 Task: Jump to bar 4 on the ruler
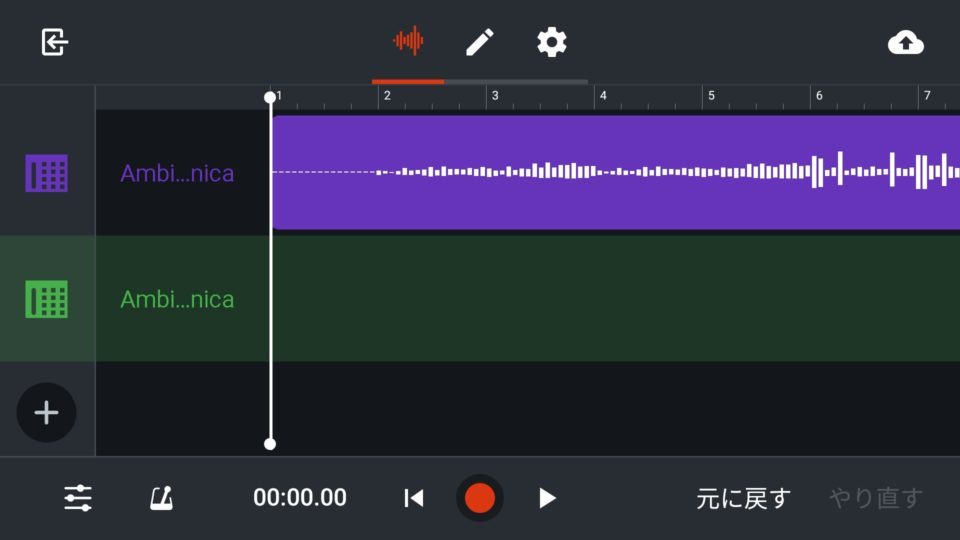click(603, 96)
